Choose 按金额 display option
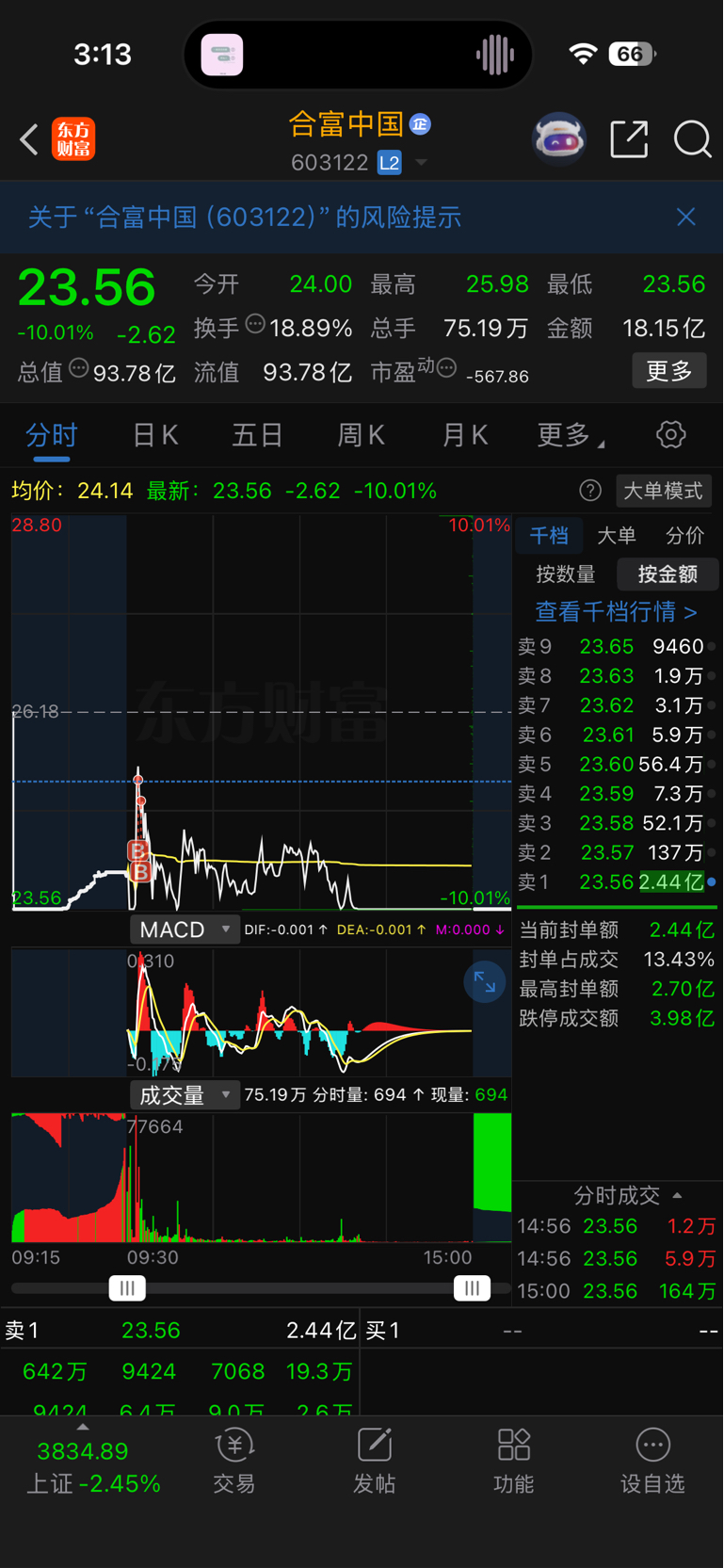Viewport: 724px width, 1568px height. (x=668, y=574)
